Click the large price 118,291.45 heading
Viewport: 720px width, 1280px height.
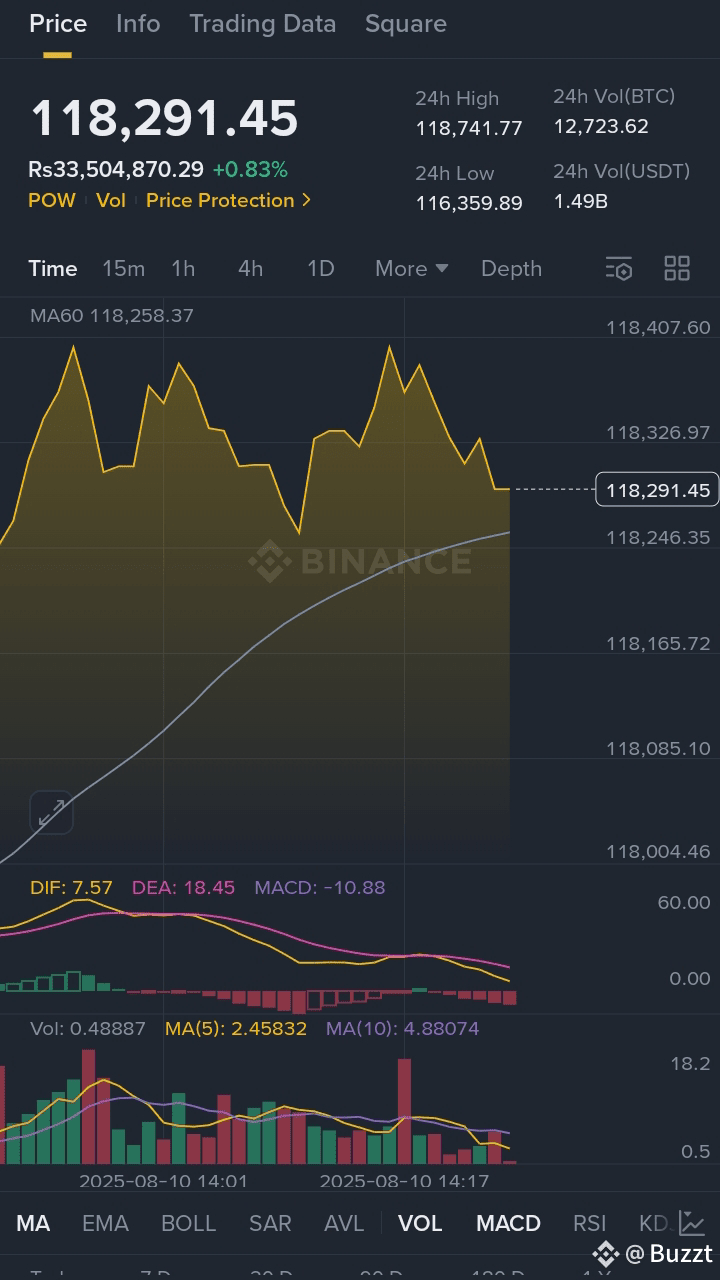(x=164, y=118)
